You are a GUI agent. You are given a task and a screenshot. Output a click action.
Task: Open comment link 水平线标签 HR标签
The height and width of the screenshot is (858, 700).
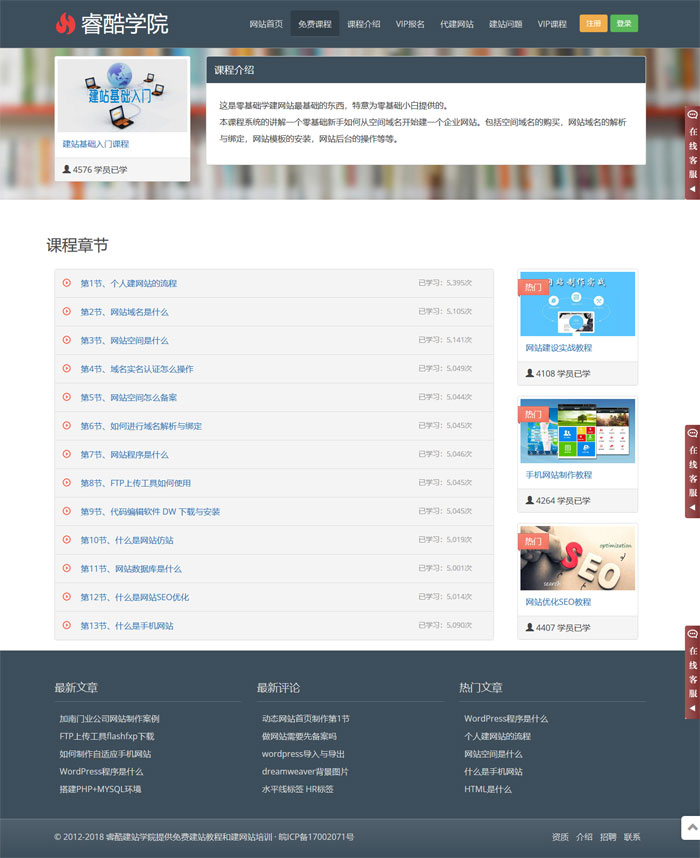298,789
